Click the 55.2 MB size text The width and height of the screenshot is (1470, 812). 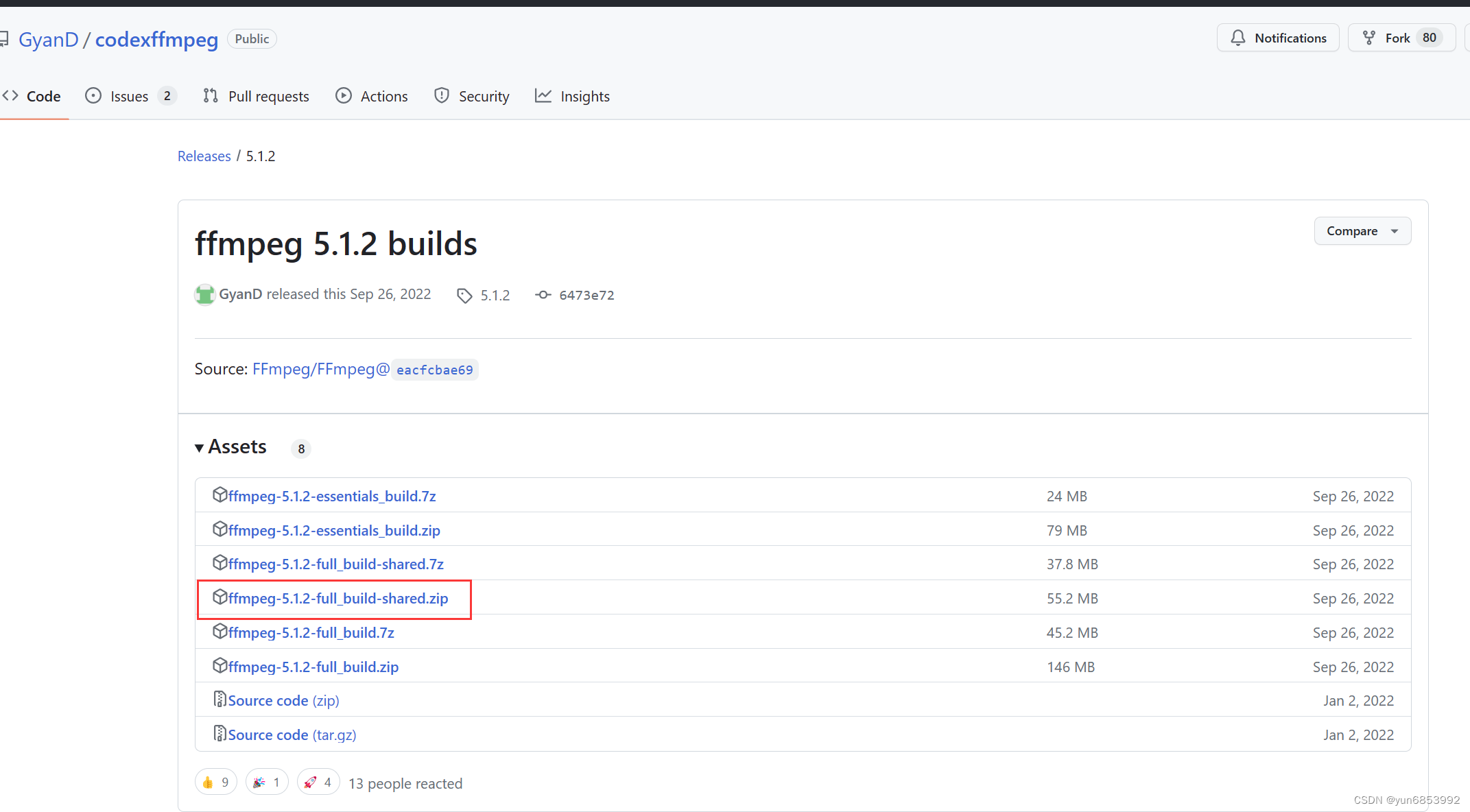coord(1072,599)
